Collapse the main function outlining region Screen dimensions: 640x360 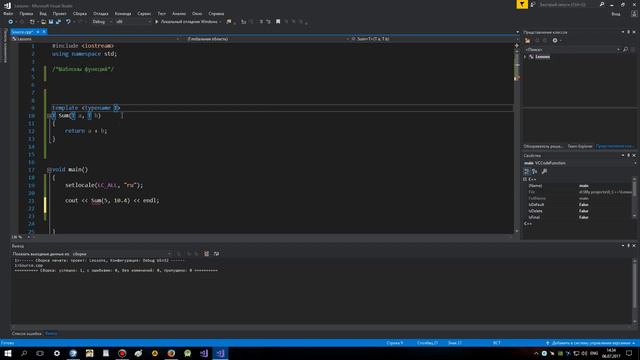click(x=49, y=170)
